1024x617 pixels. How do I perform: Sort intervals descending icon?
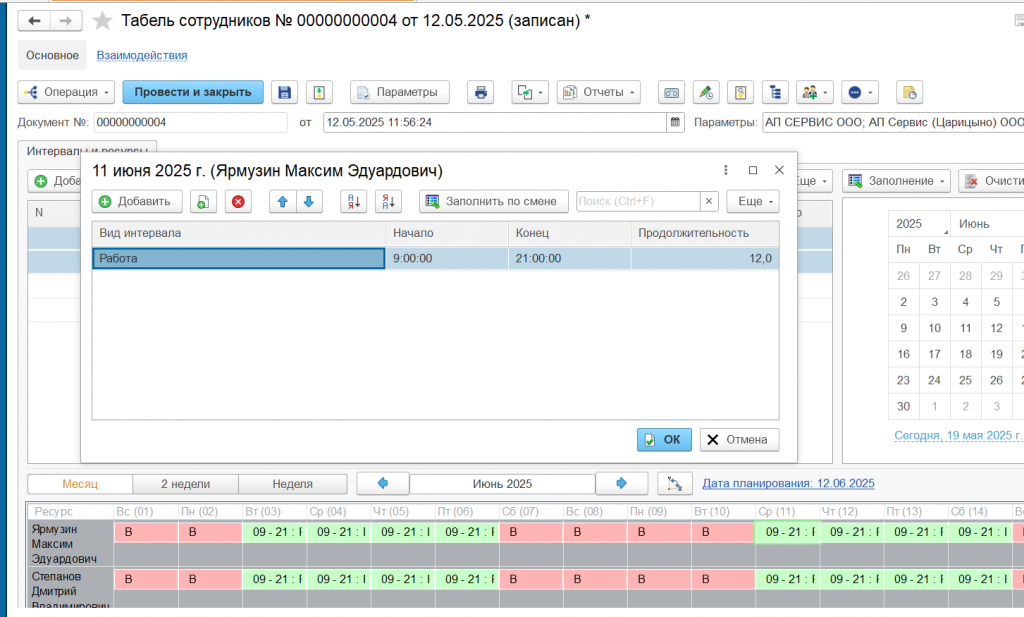tap(388, 201)
